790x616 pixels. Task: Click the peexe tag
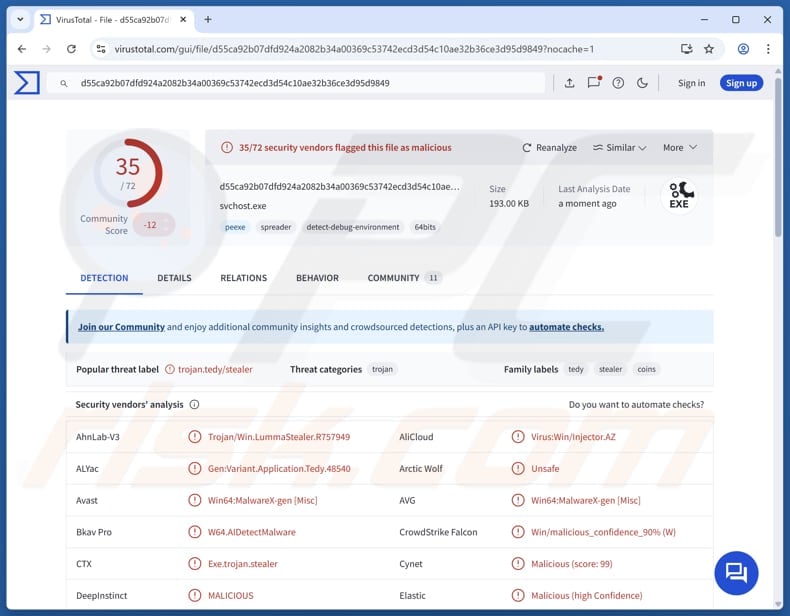coord(235,227)
